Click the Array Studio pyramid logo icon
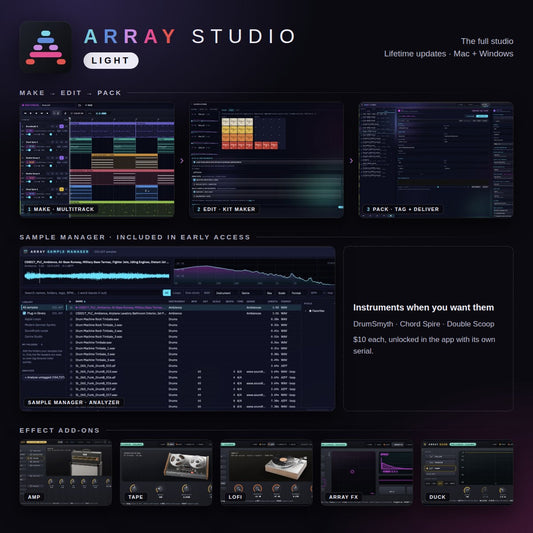The image size is (533, 533). [x=46, y=48]
